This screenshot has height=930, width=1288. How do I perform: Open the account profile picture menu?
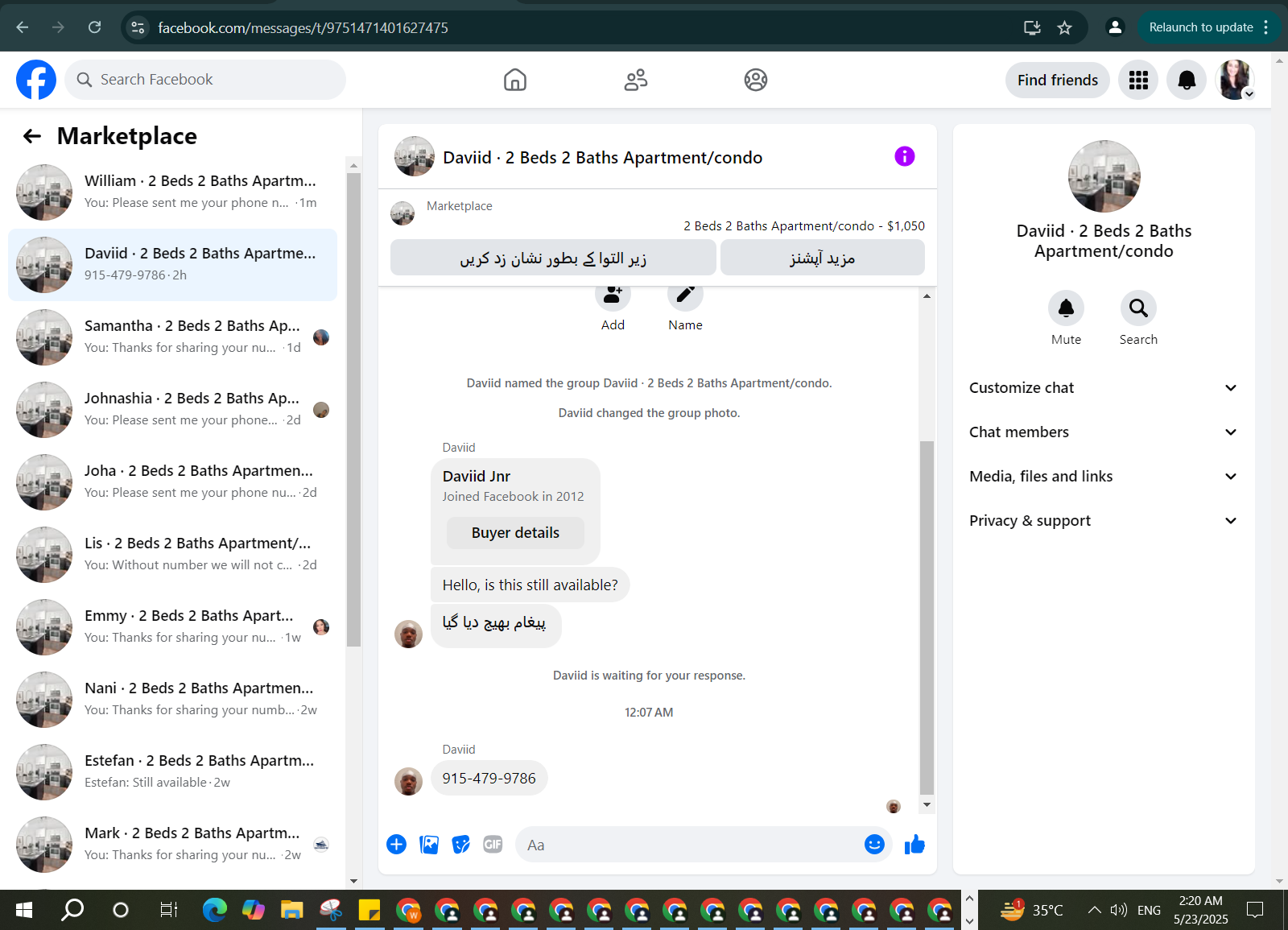click(1235, 80)
